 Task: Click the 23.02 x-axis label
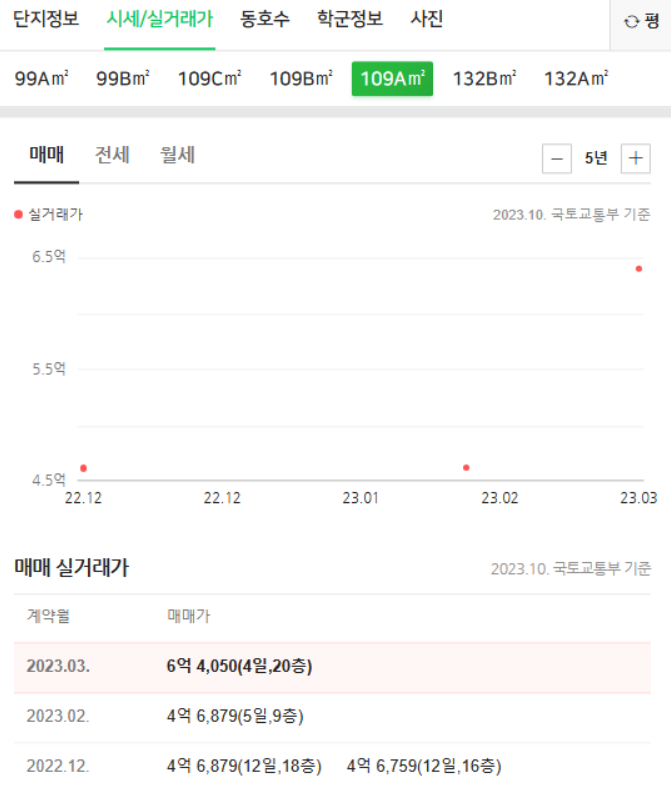click(x=500, y=498)
